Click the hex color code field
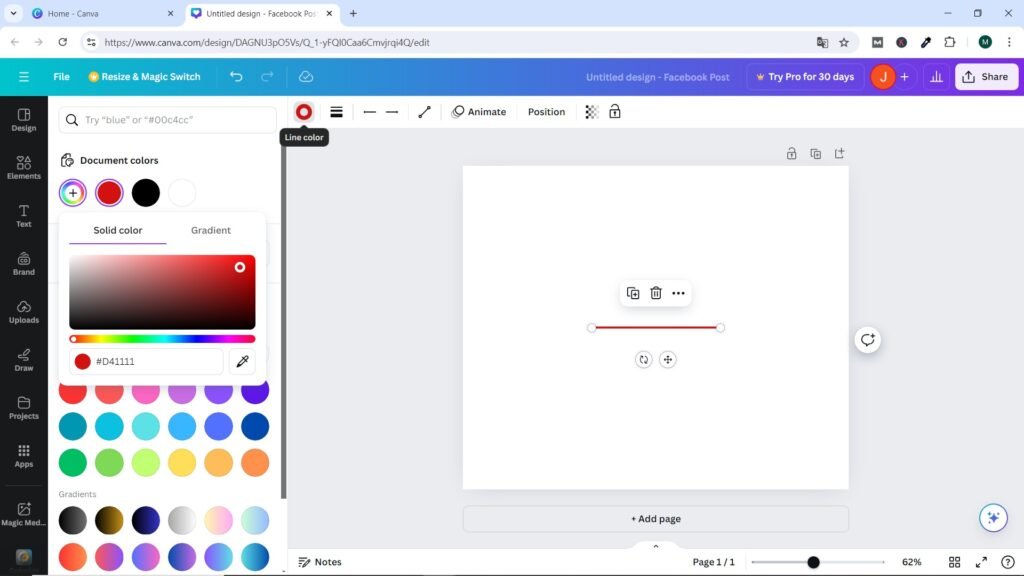The image size is (1024, 576). 155,361
